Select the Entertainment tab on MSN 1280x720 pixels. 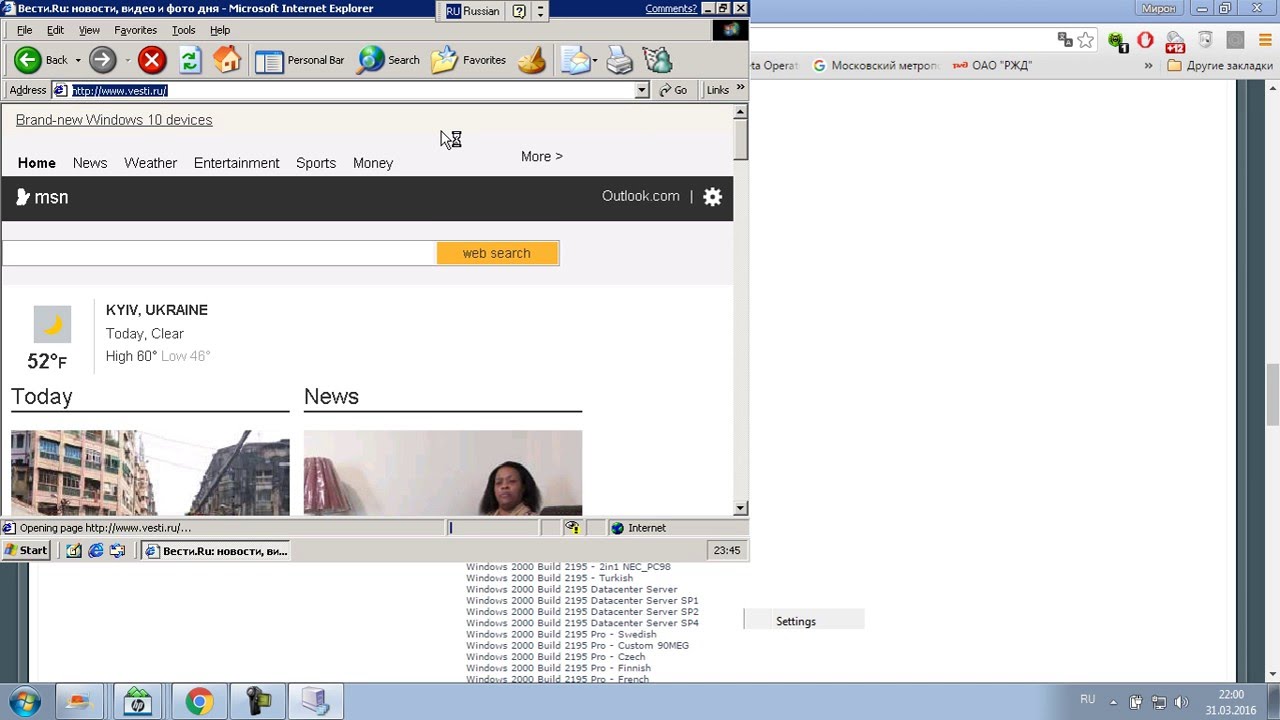pos(237,163)
